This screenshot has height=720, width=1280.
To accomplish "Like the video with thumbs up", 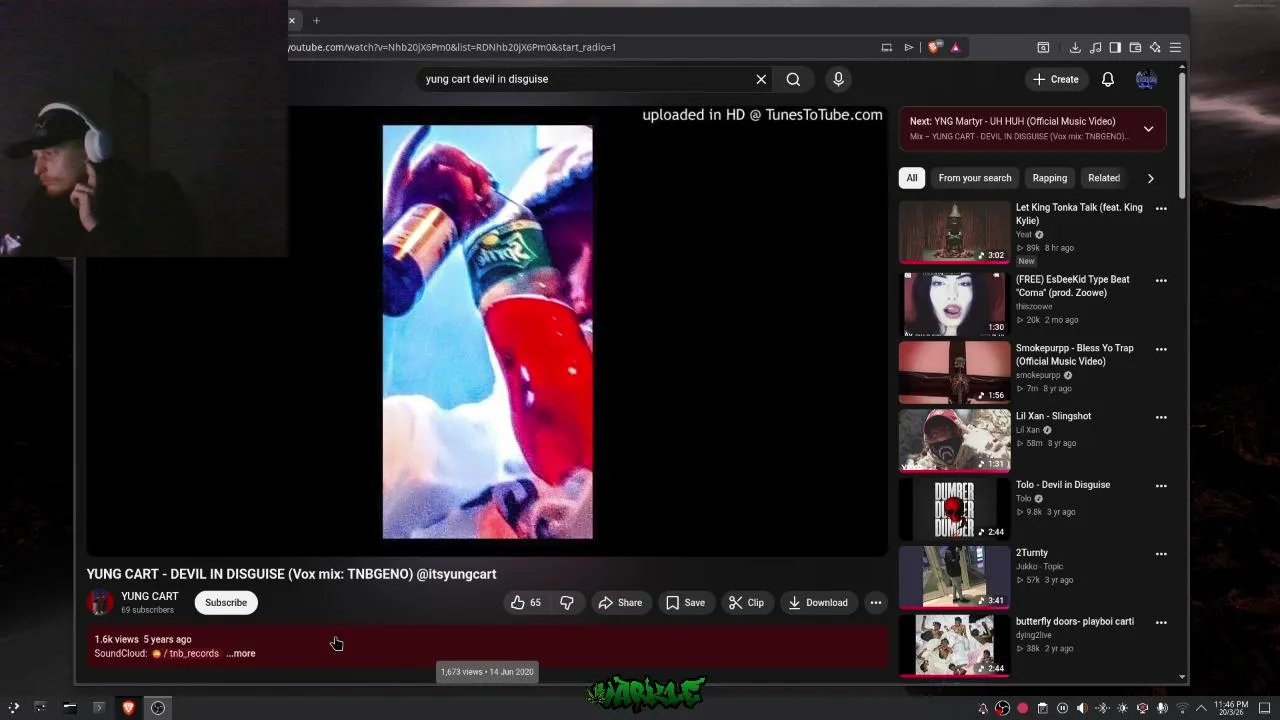I will 525,602.
